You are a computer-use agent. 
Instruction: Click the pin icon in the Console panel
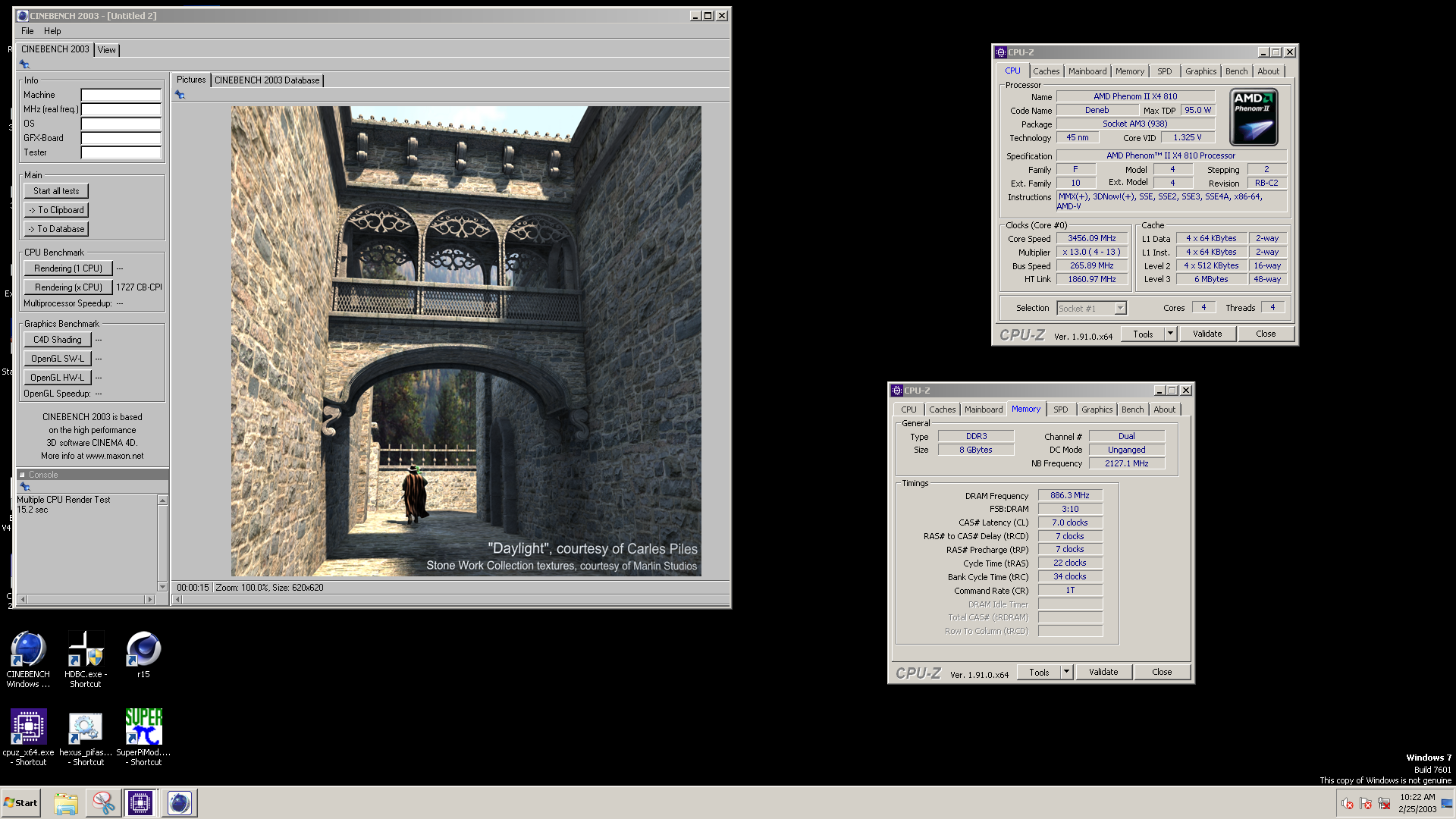pyautogui.click(x=24, y=487)
